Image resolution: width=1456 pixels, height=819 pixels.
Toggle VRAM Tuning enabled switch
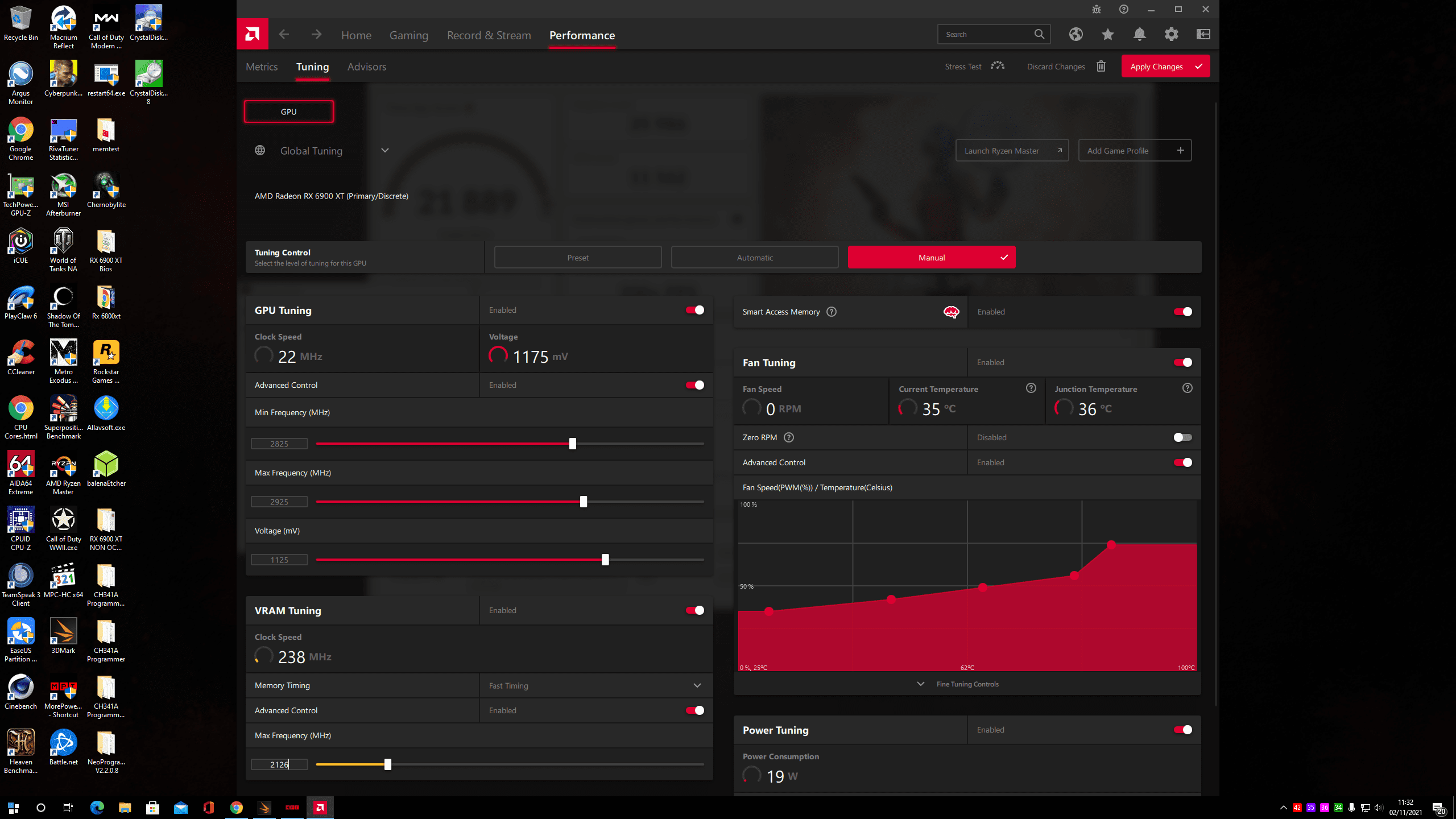[694, 610]
